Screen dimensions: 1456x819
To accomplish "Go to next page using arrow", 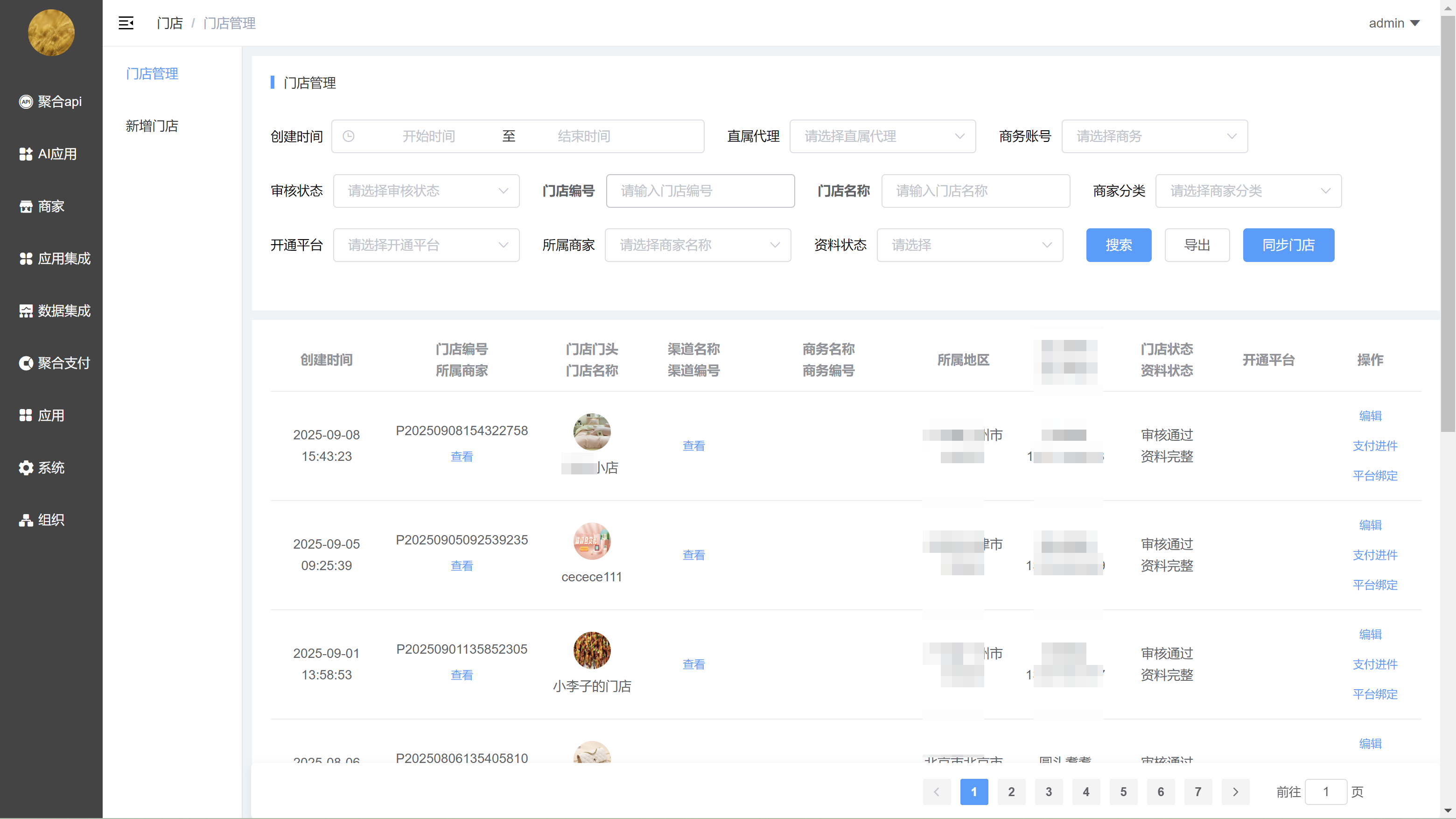I will pyautogui.click(x=1235, y=792).
